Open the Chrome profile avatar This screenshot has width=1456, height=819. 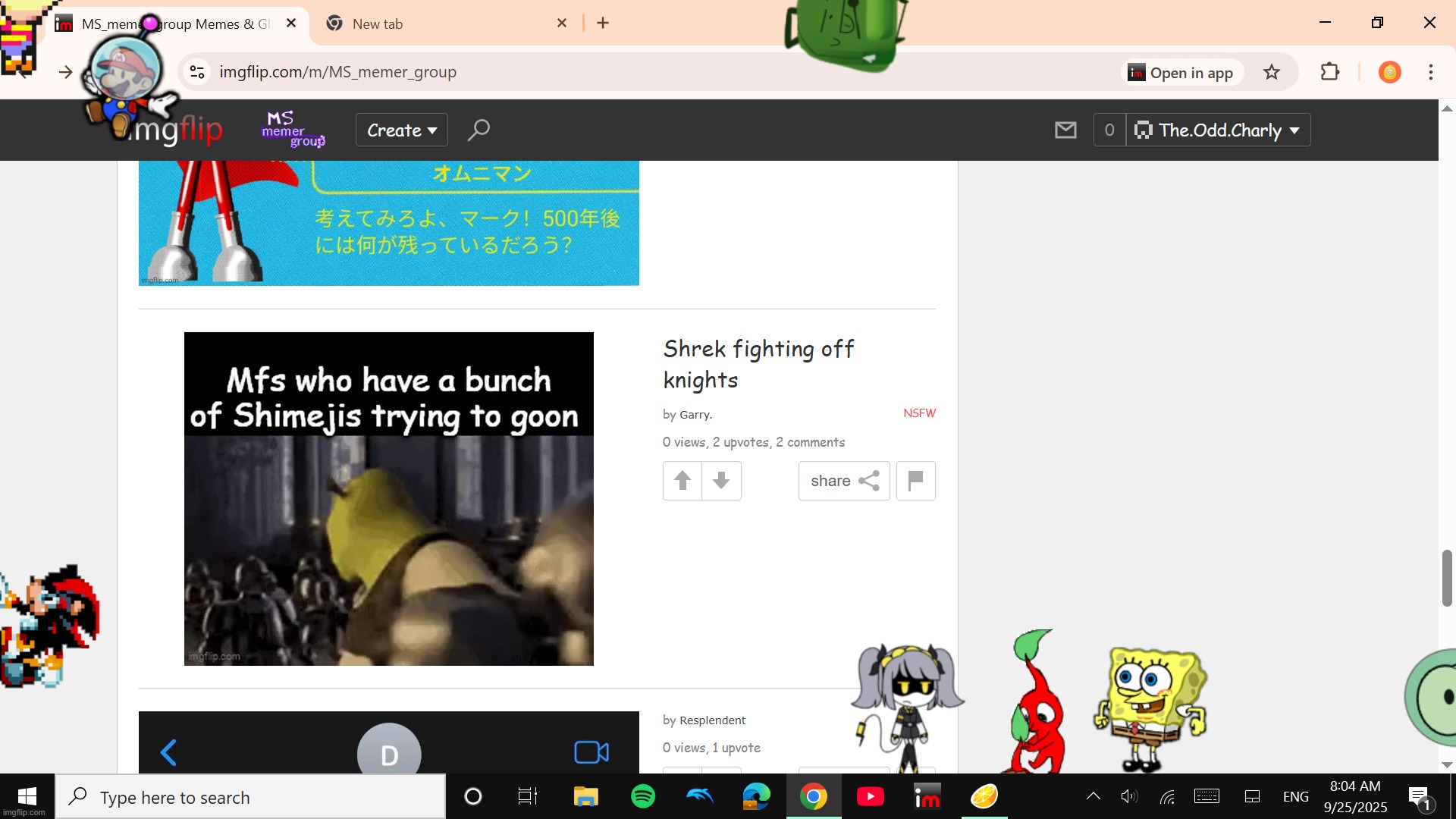(x=1390, y=72)
